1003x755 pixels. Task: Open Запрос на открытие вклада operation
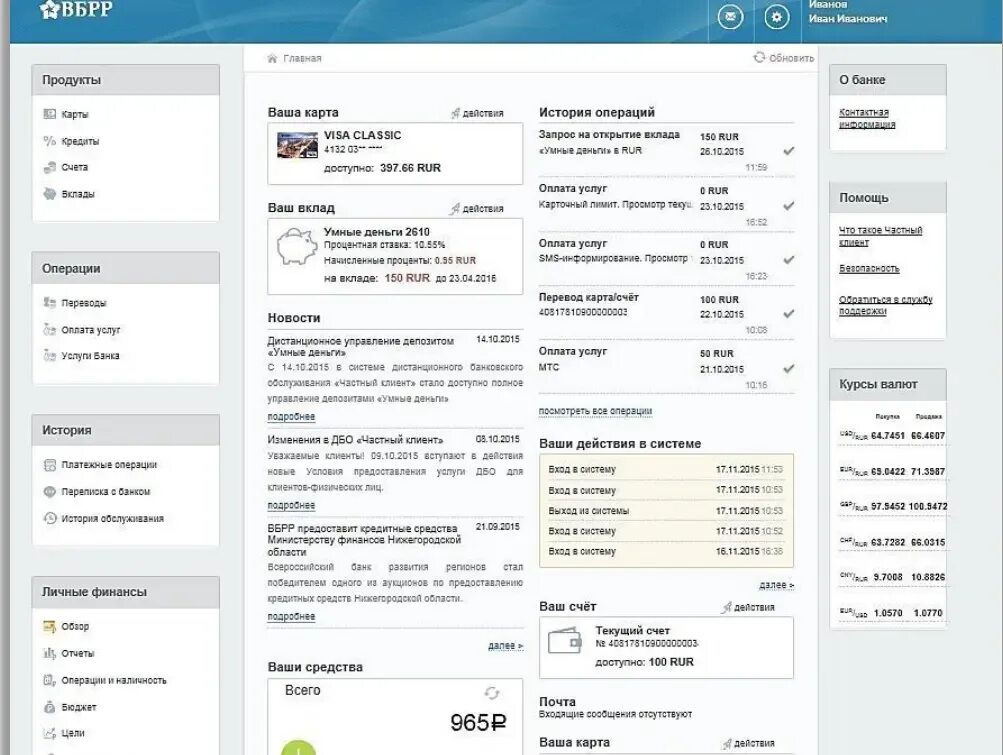pos(666,150)
